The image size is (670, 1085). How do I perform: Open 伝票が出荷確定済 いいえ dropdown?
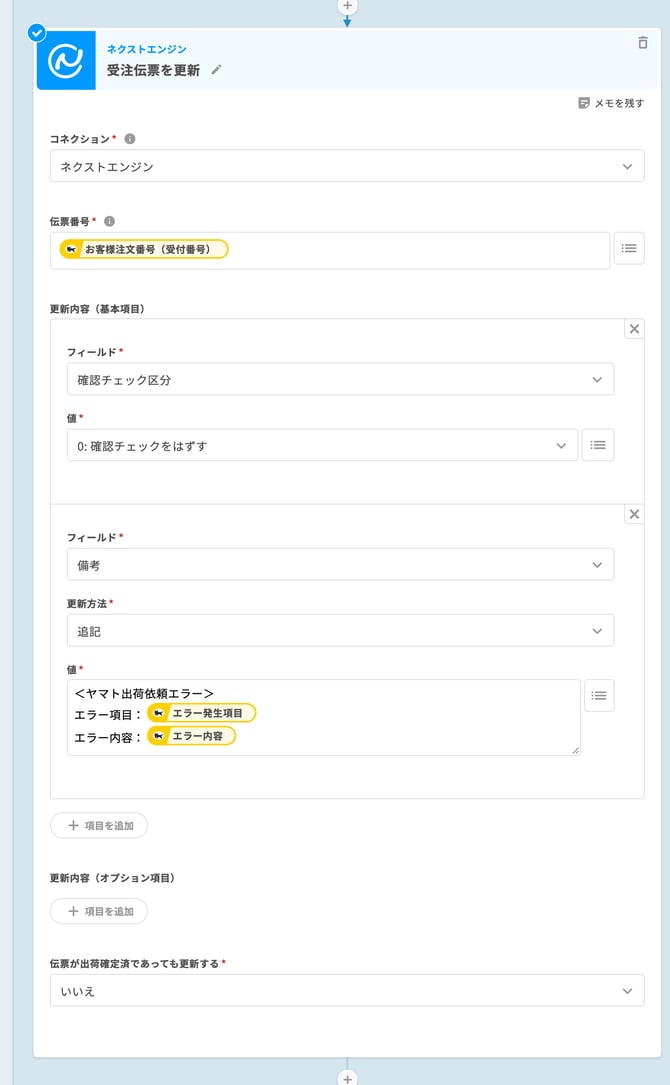347,991
